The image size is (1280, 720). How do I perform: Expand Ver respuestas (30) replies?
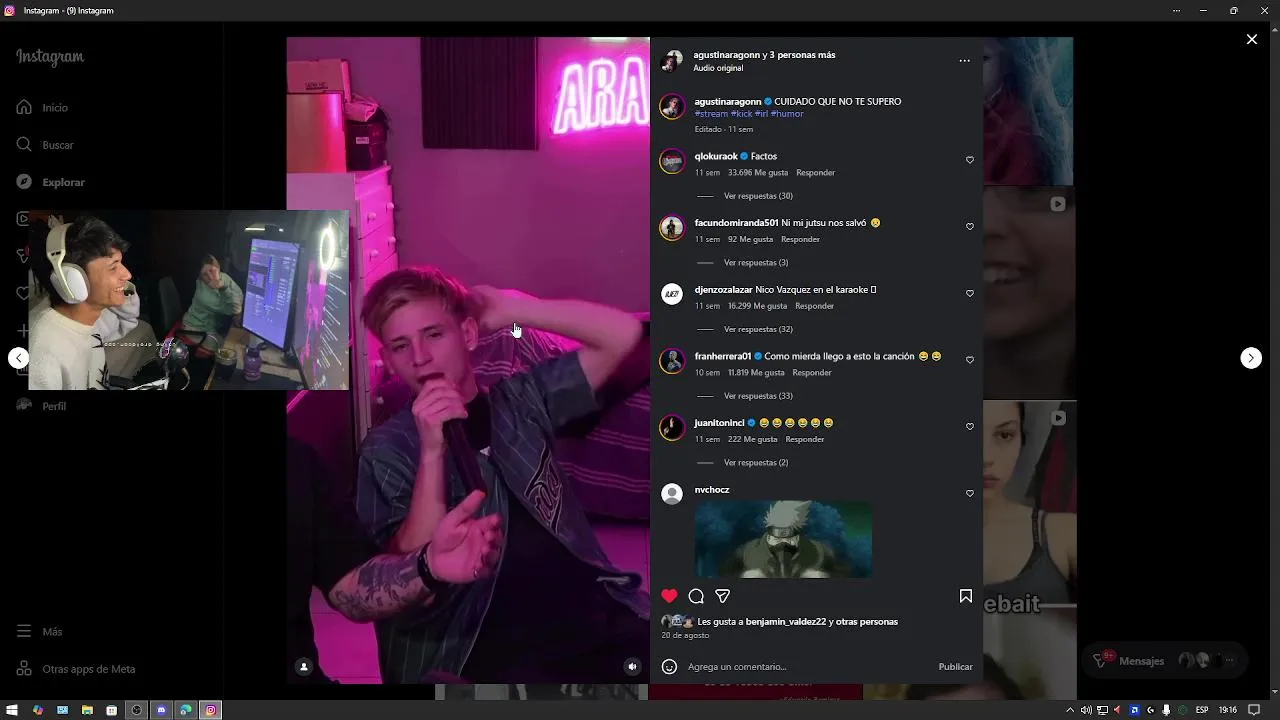click(758, 196)
